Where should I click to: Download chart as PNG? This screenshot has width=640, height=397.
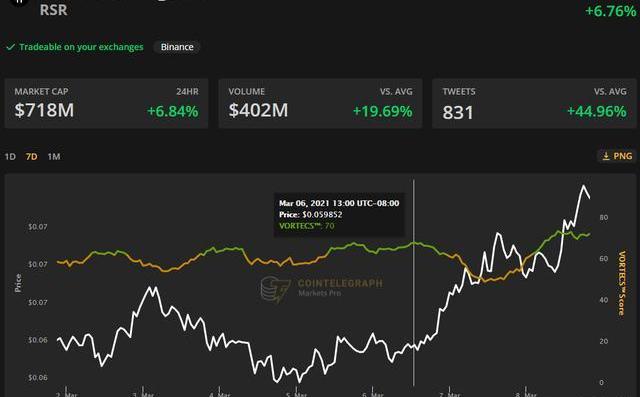click(617, 156)
